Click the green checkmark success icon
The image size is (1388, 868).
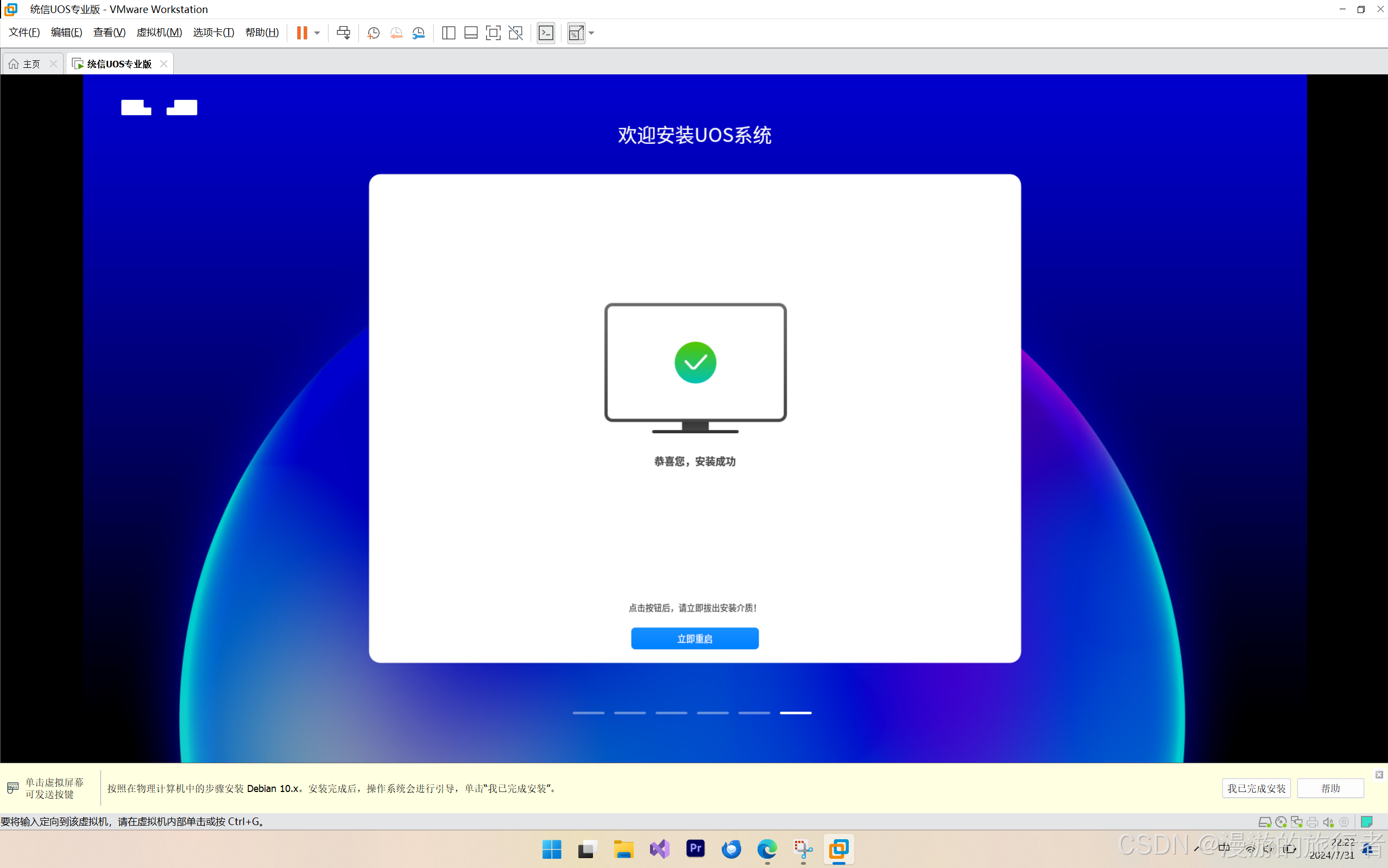pos(695,362)
